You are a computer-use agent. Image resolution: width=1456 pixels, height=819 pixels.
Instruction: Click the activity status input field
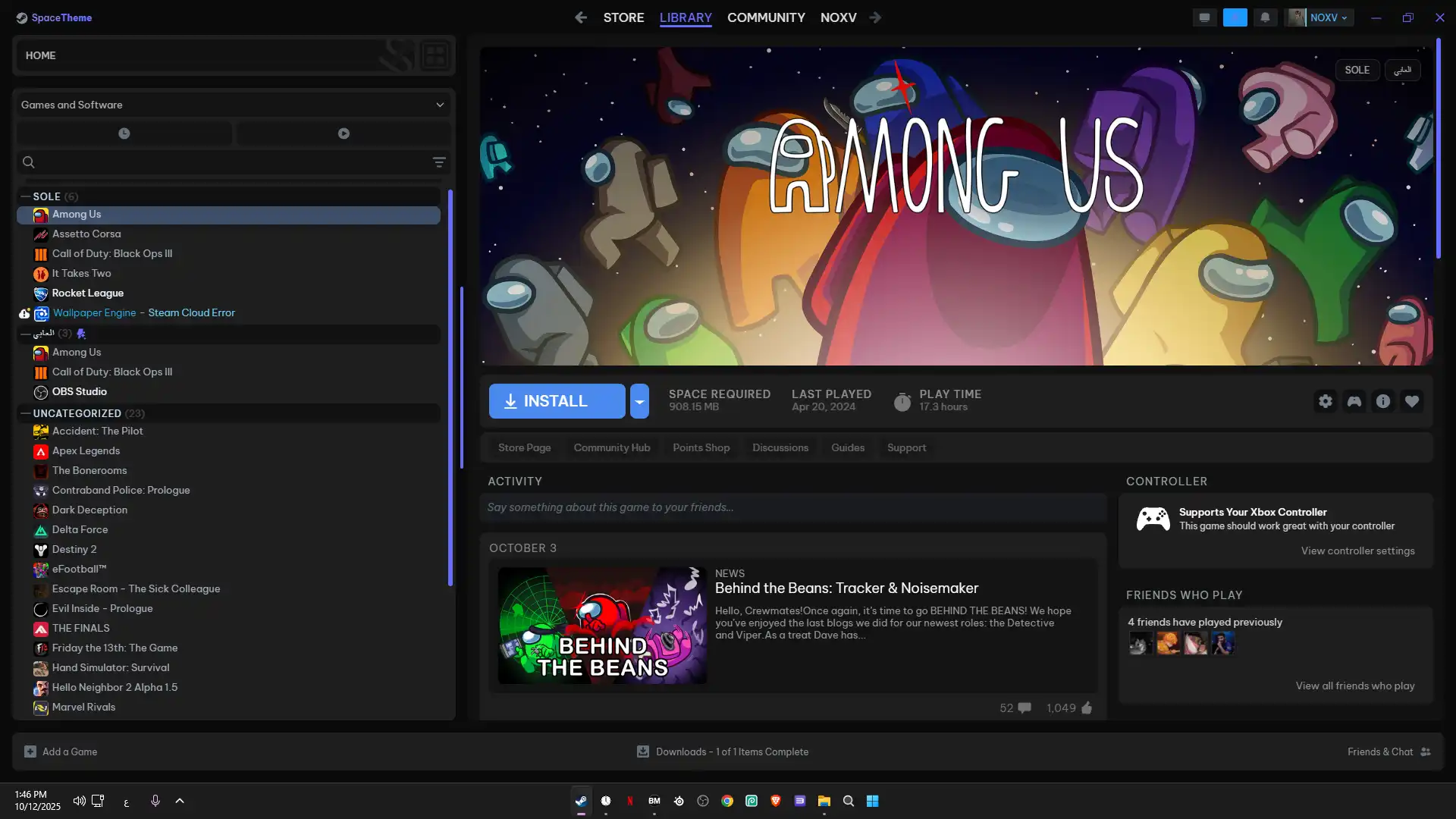792,507
